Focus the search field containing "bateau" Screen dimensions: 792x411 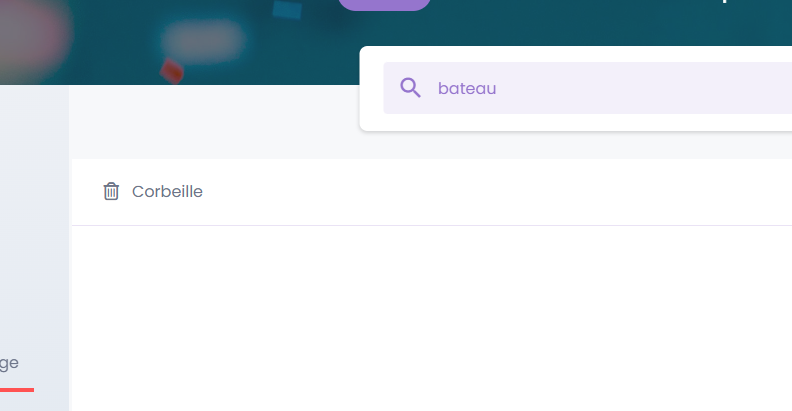tap(587, 88)
